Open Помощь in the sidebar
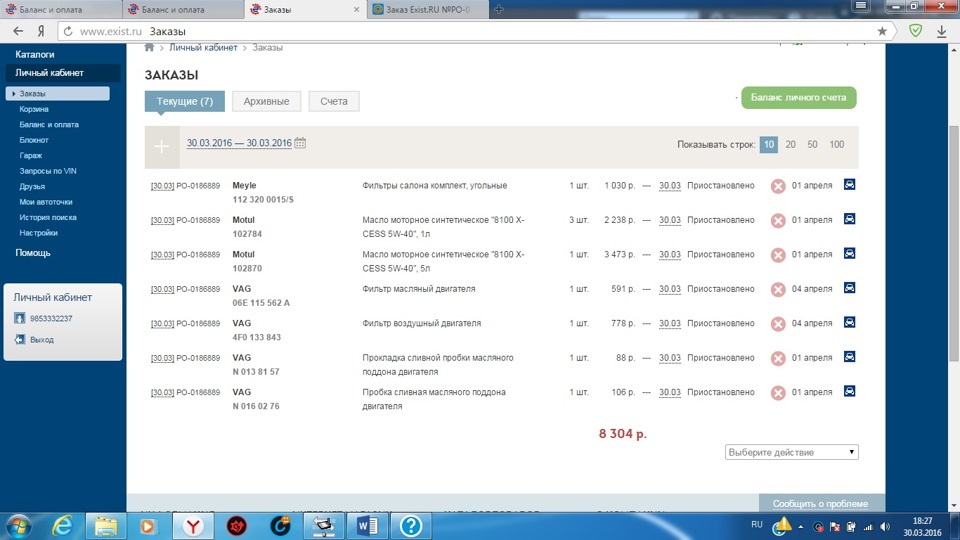This screenshot has width=960, height=540. click(x=33, y=253)
